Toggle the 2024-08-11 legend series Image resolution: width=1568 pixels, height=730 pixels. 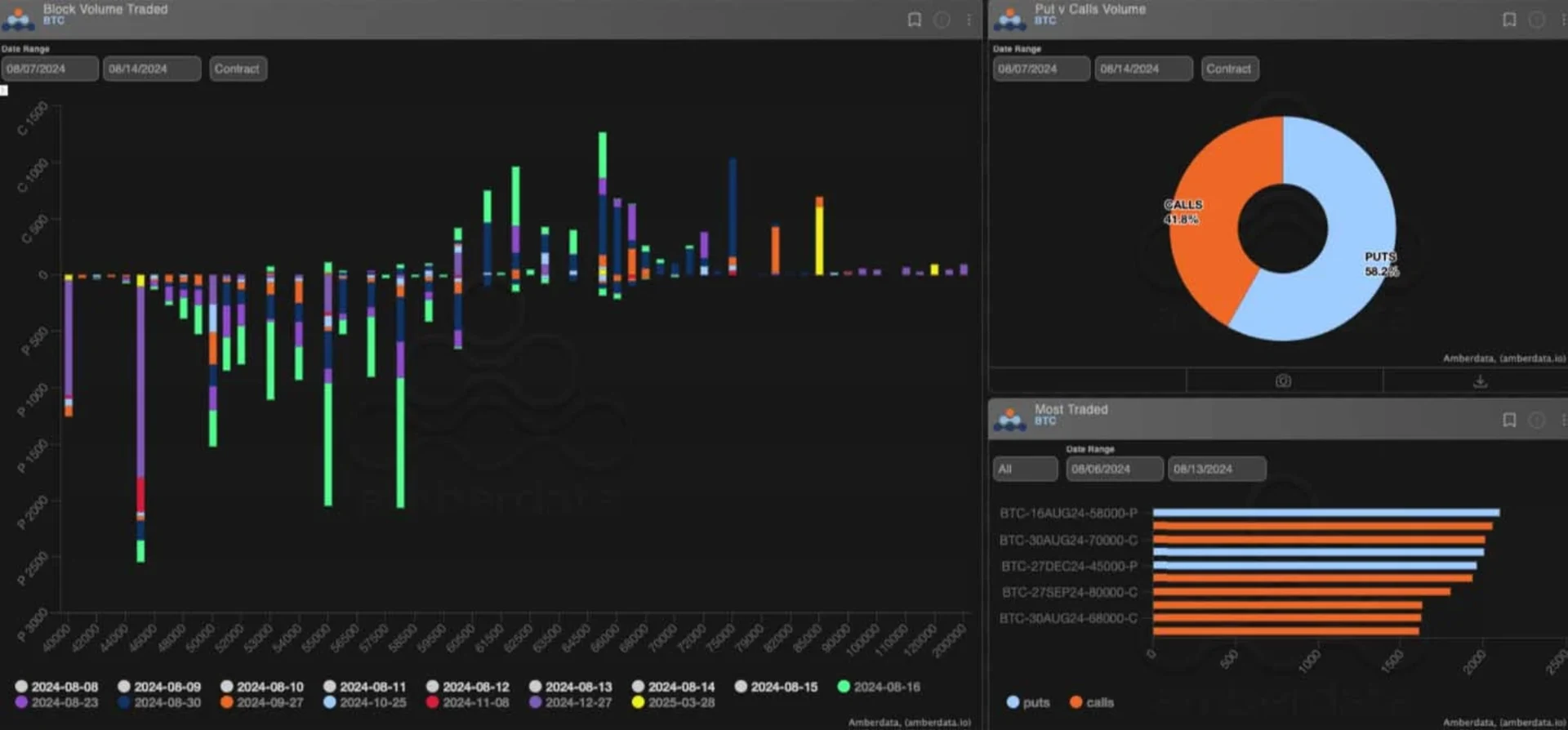pos(365,687)
